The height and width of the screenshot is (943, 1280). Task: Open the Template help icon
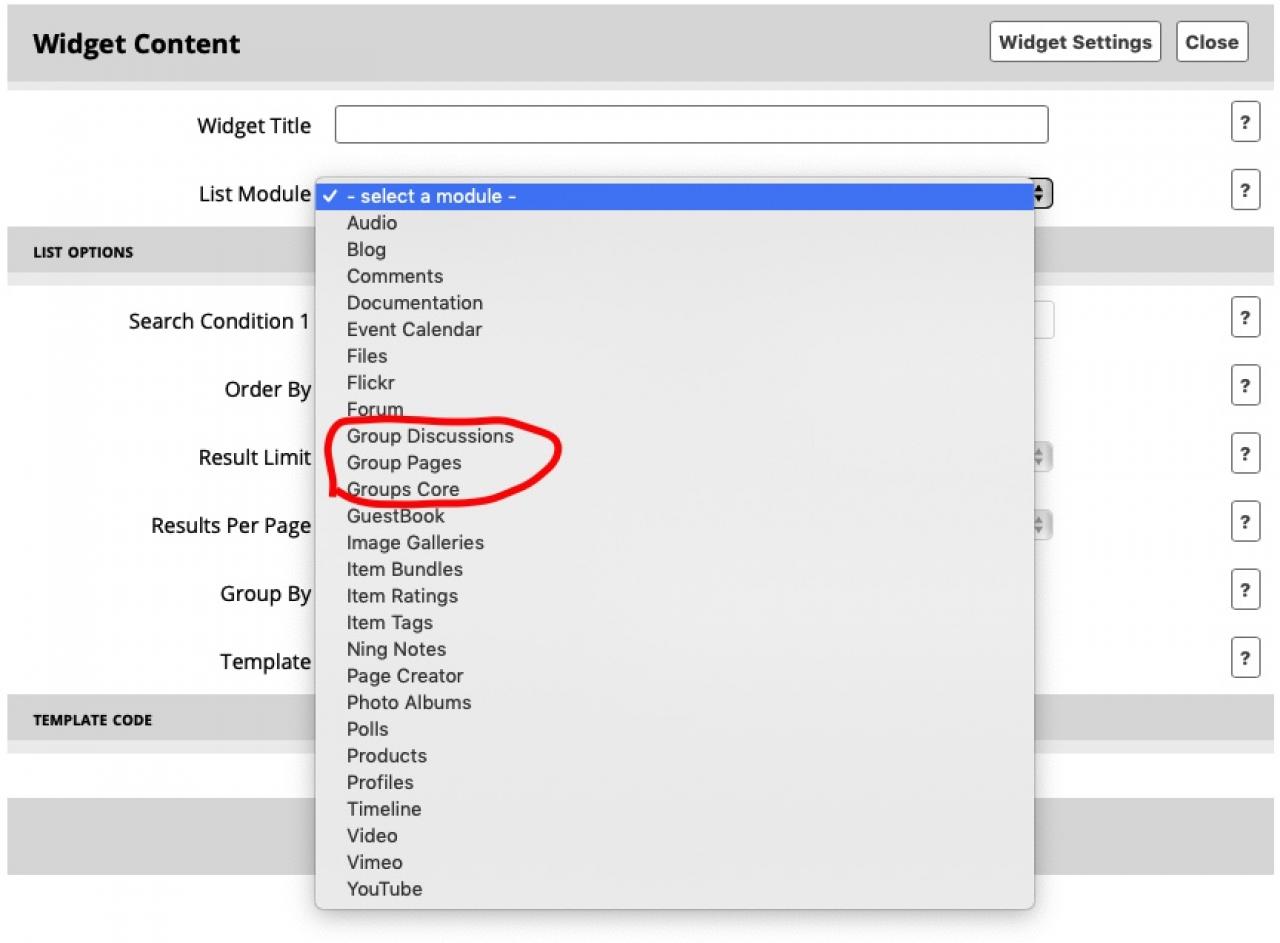[1245, 658]
